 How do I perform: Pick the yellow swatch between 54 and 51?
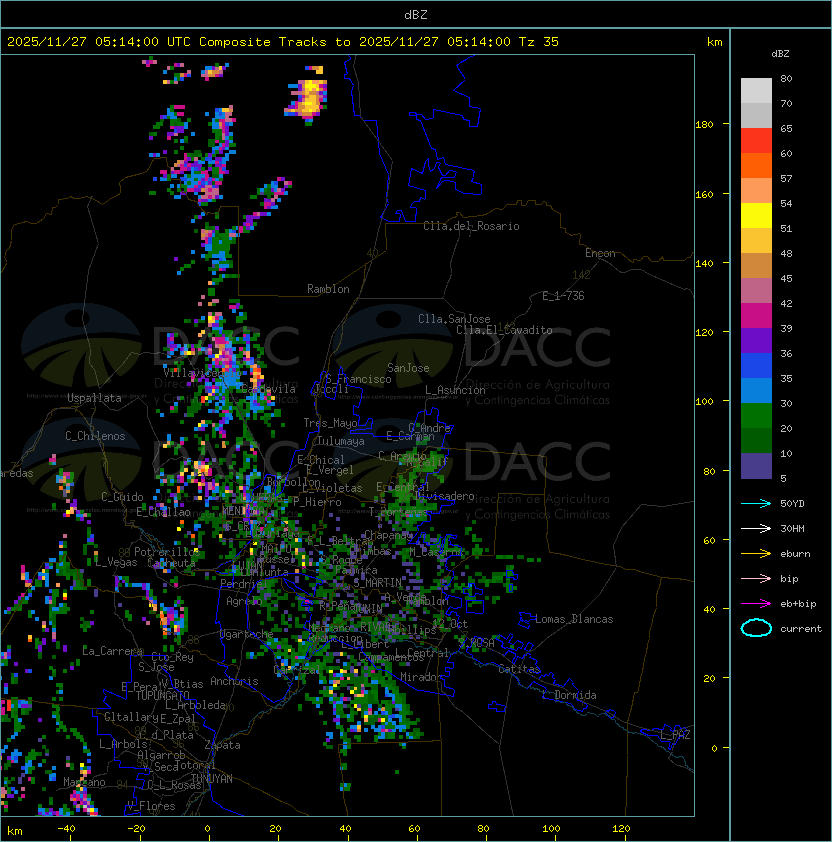756,216
